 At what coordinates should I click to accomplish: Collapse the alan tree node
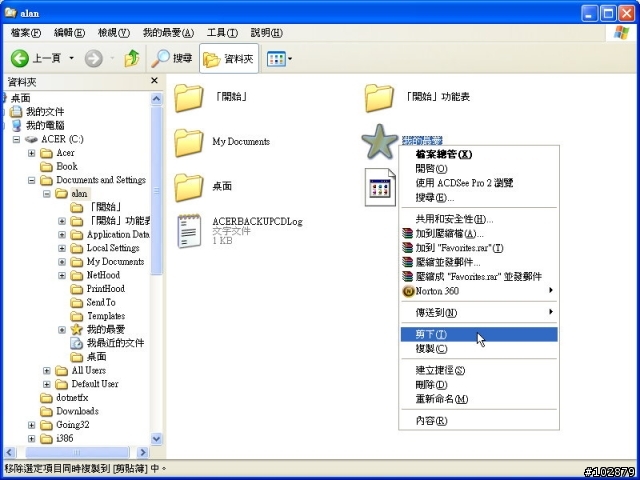point(47,194)
